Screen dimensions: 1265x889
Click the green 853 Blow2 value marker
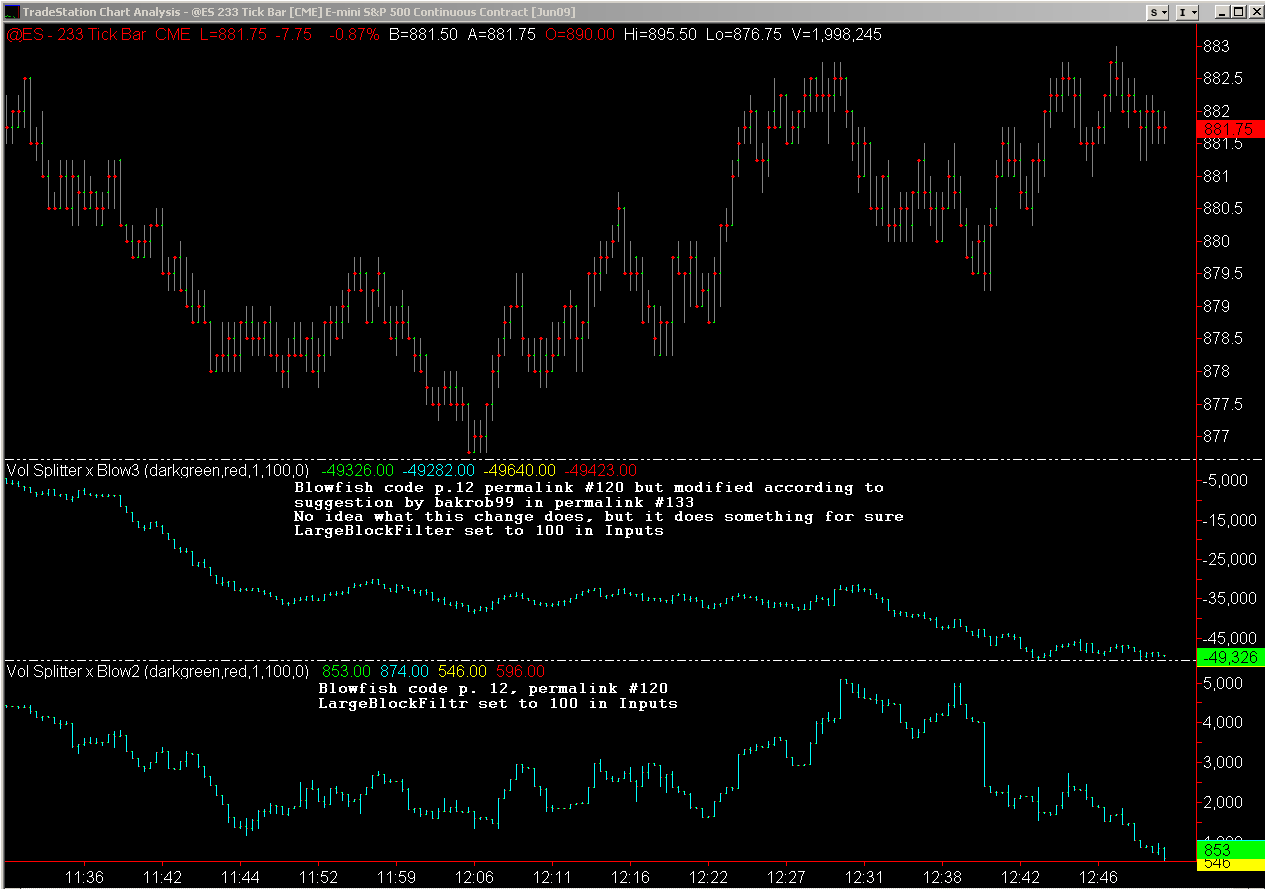(1230, 849)
